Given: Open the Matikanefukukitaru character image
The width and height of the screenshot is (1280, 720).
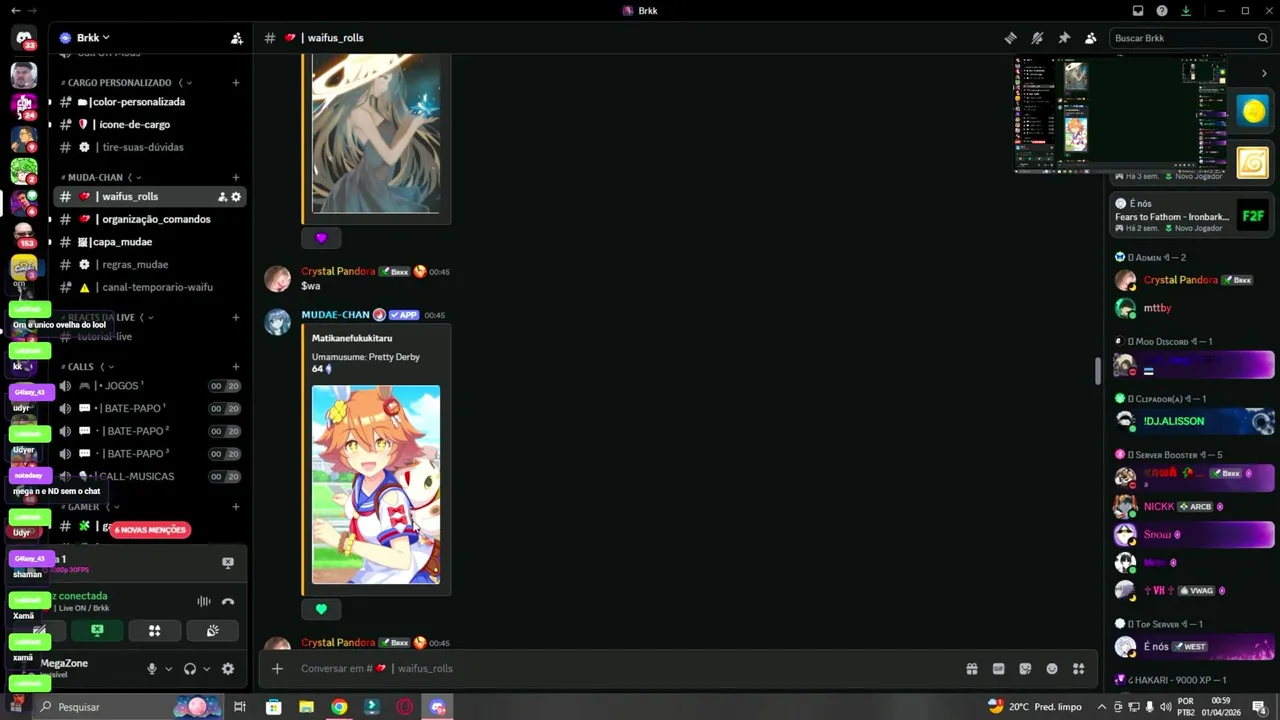Looking at the screenshot, I should [375, 485].
